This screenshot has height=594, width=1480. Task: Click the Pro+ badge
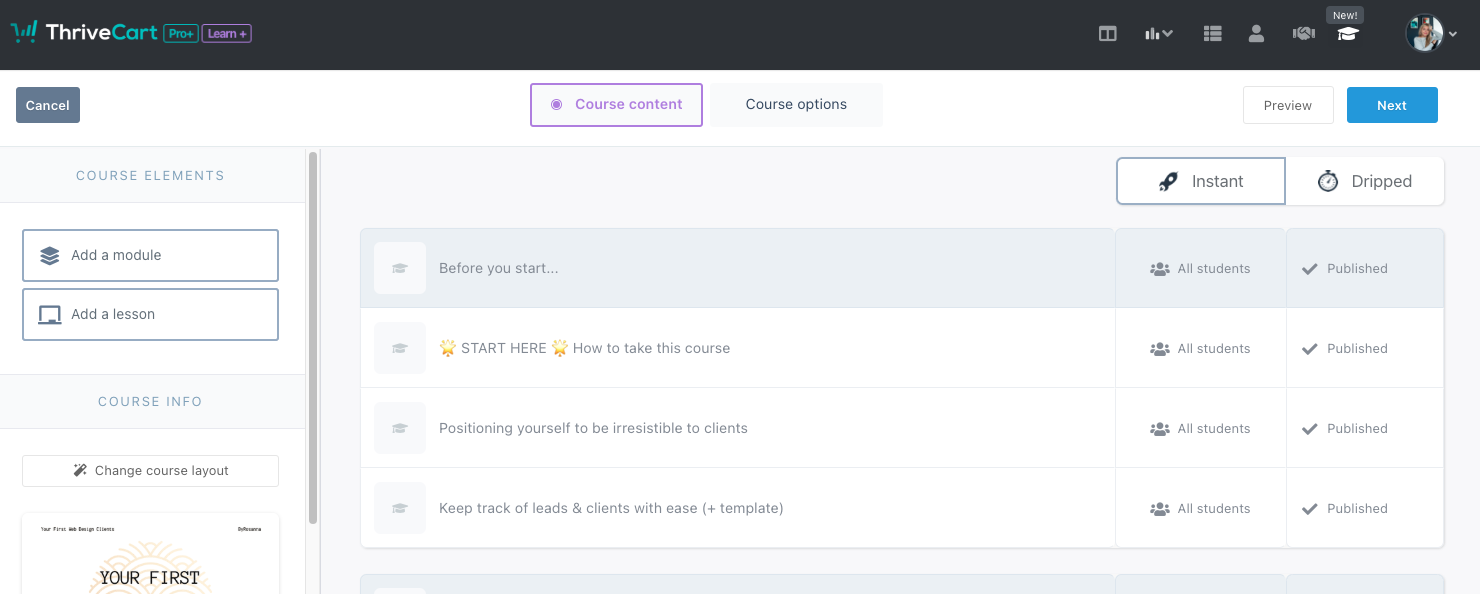pyautogui.click(x=181, y=33)
